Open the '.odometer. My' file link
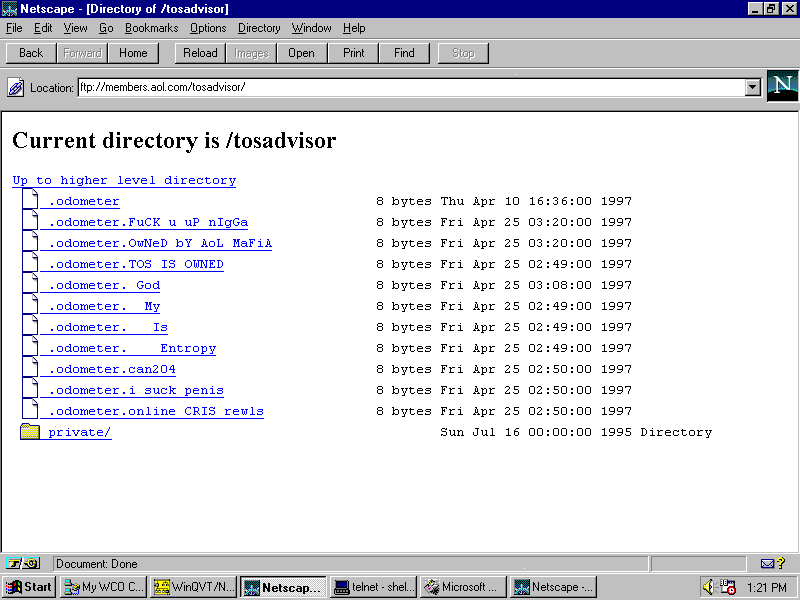 pos(104,306)
